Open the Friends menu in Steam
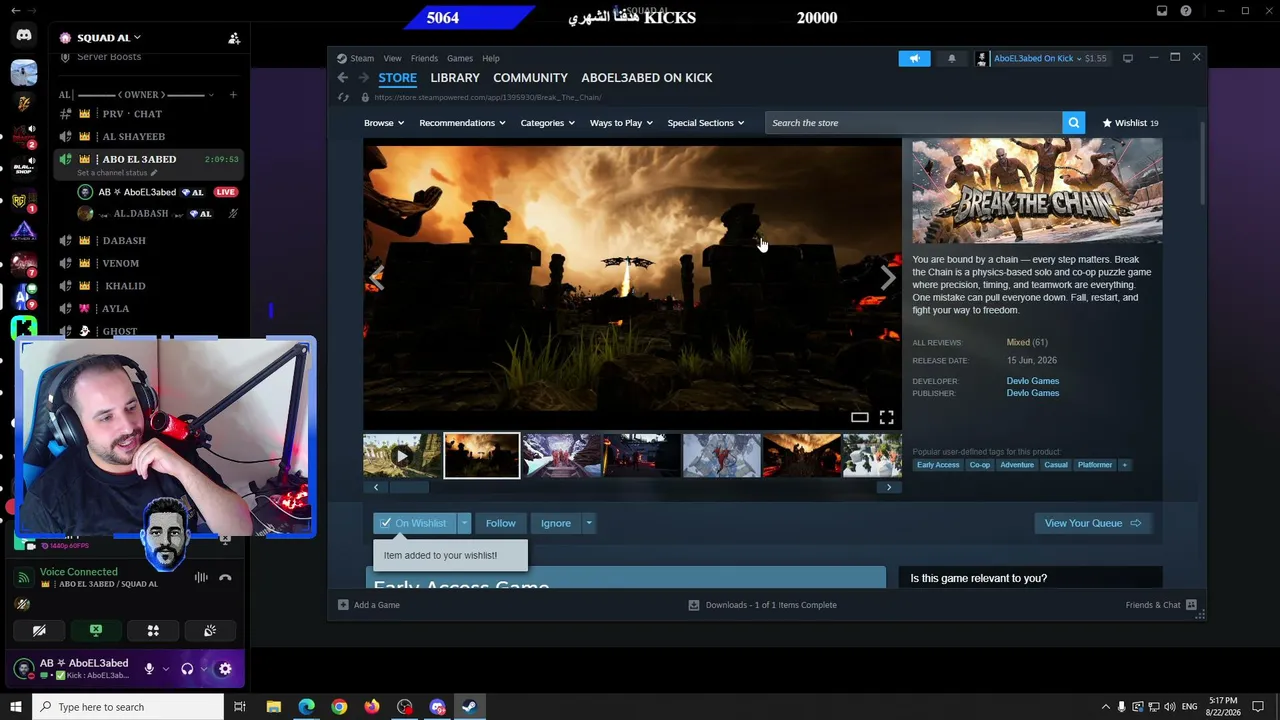This screenshot has height=720, width=1280. pyautogui.click(x=424, y=58)
